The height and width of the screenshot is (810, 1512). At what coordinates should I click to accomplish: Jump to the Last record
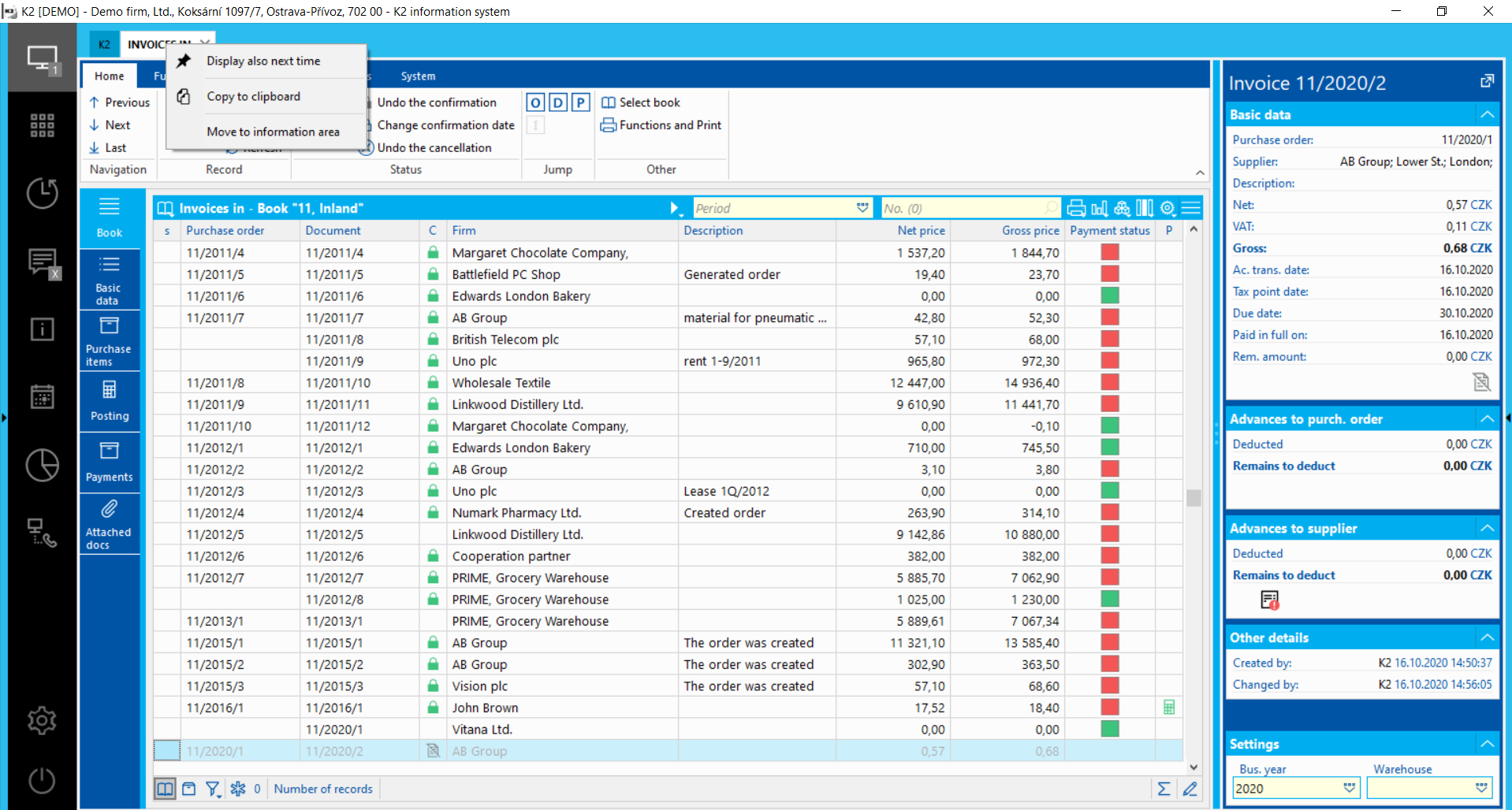pyautogui.click(x=108, y=147)
